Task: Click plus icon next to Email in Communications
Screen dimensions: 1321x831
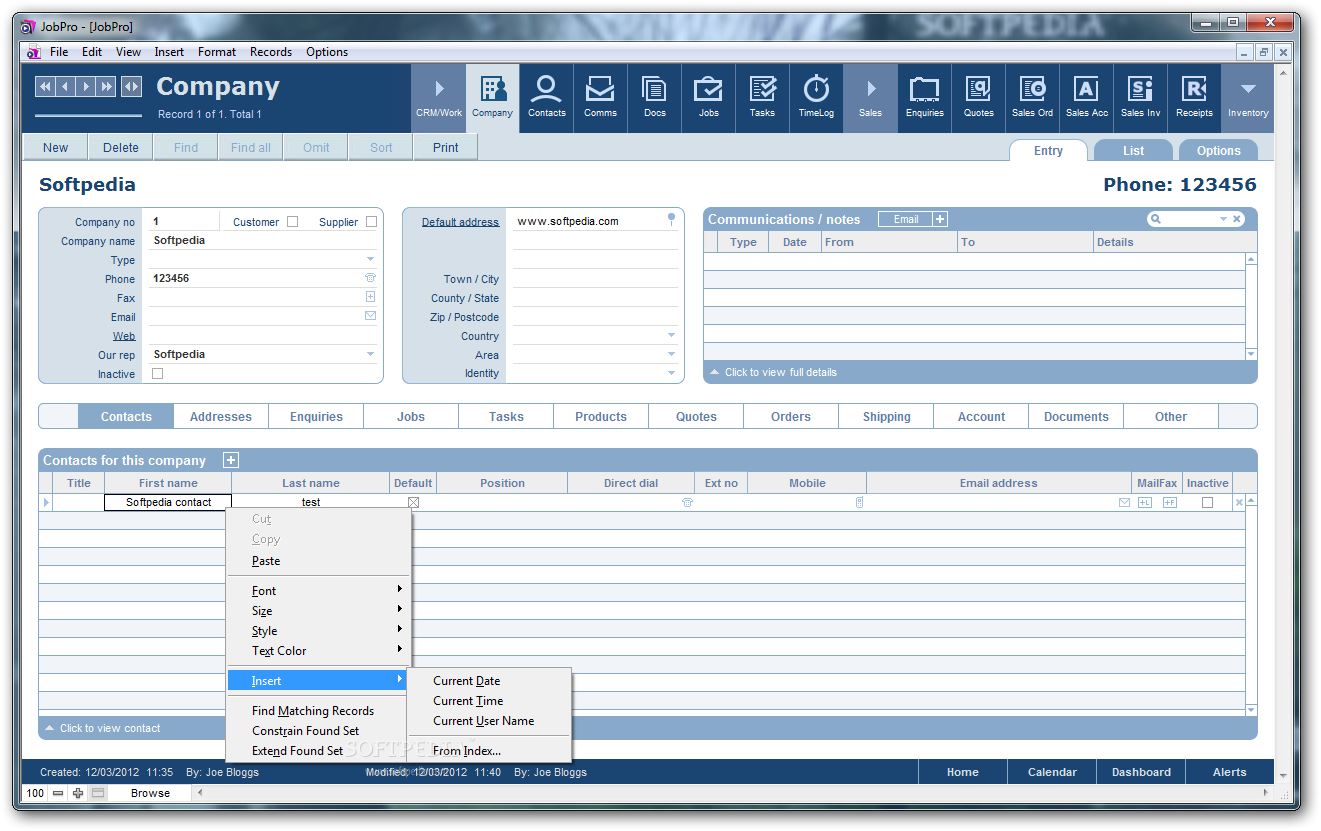Action: [x=940, y=219]
